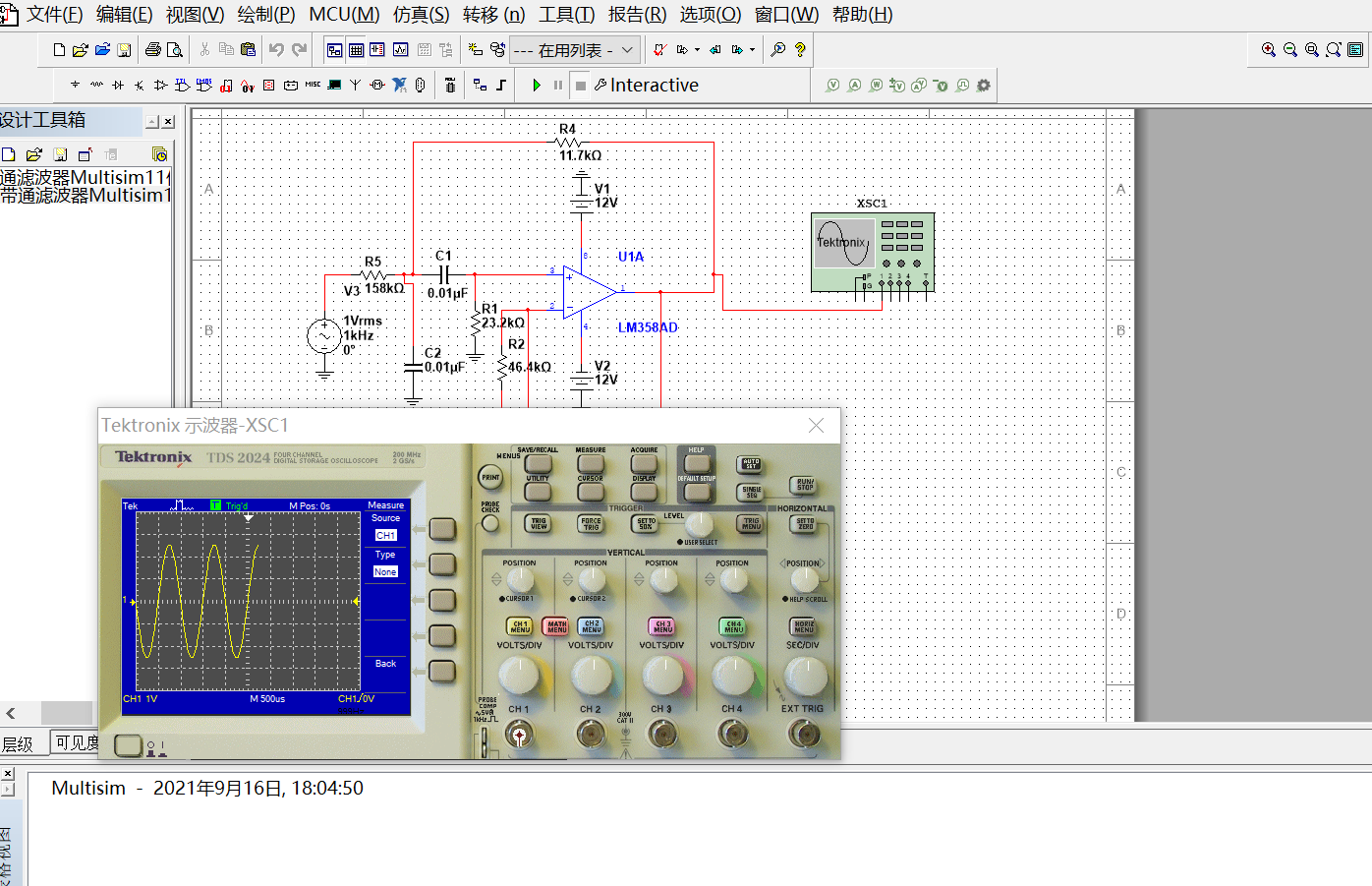Click the Place Indicator component icon
This screenshot has width=1372, height=886.
(269, 86)
